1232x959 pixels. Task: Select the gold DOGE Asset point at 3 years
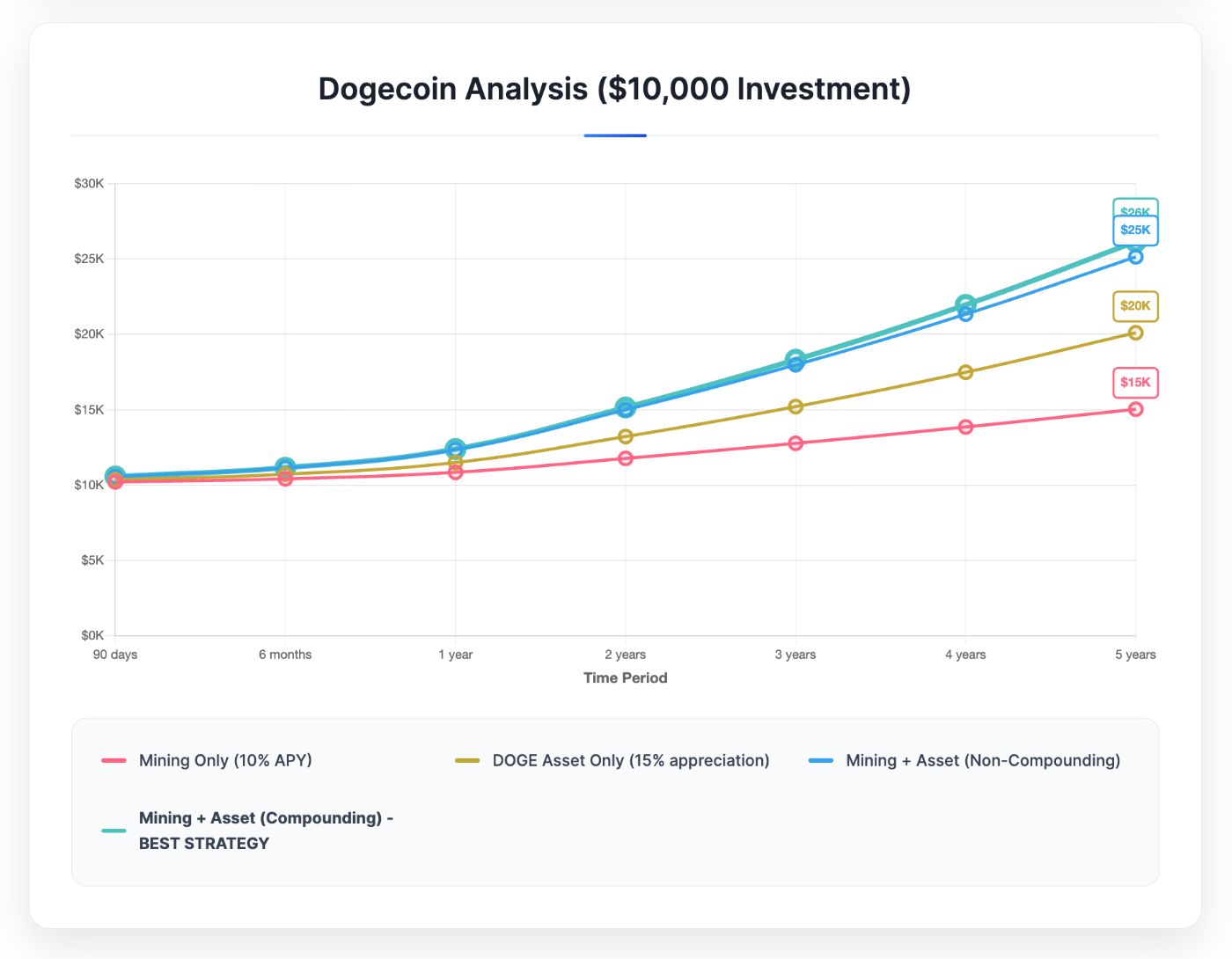(x=796, y=406)
